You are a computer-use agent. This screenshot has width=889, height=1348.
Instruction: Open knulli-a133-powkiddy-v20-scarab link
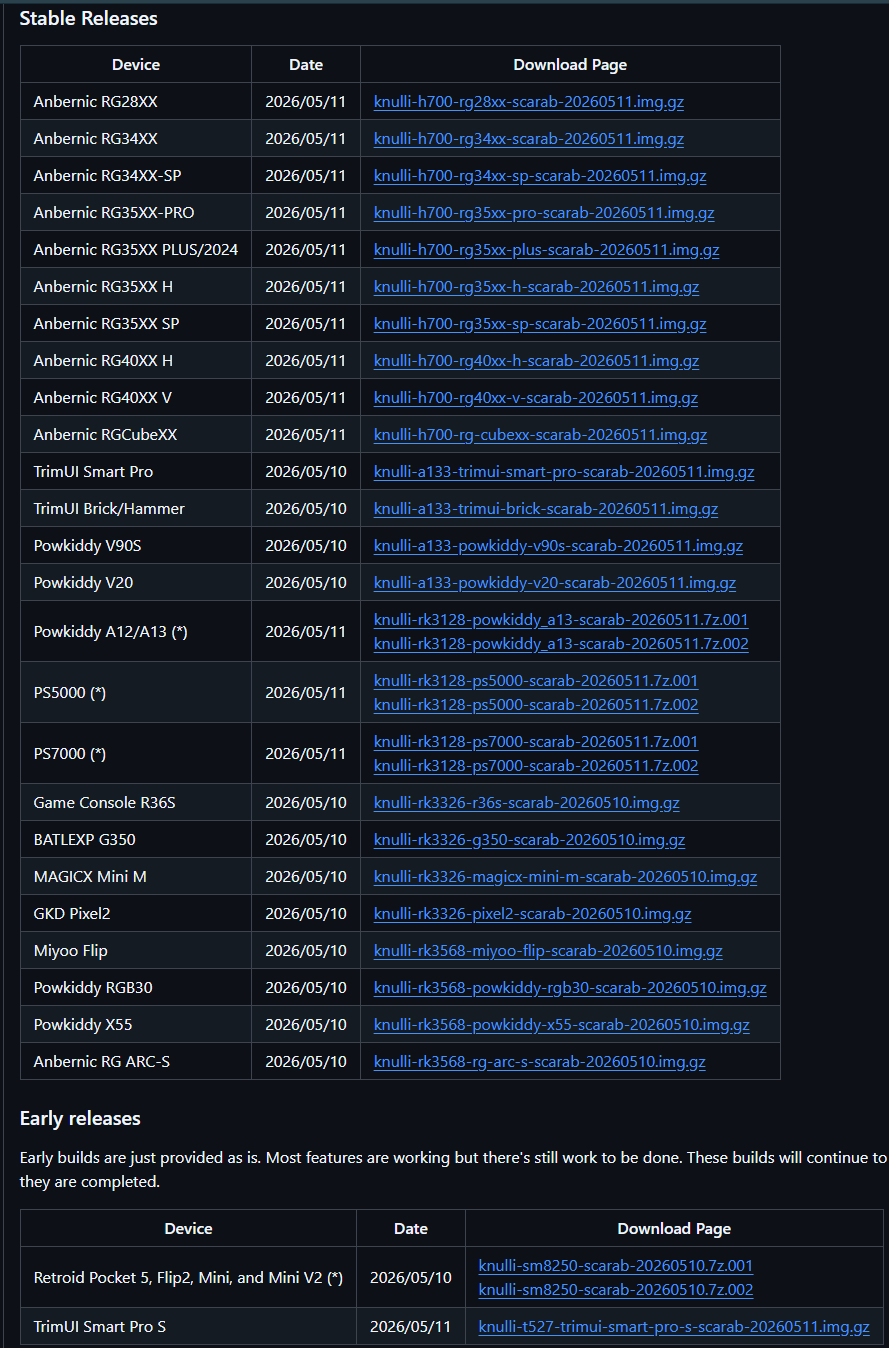pos(555,582)
